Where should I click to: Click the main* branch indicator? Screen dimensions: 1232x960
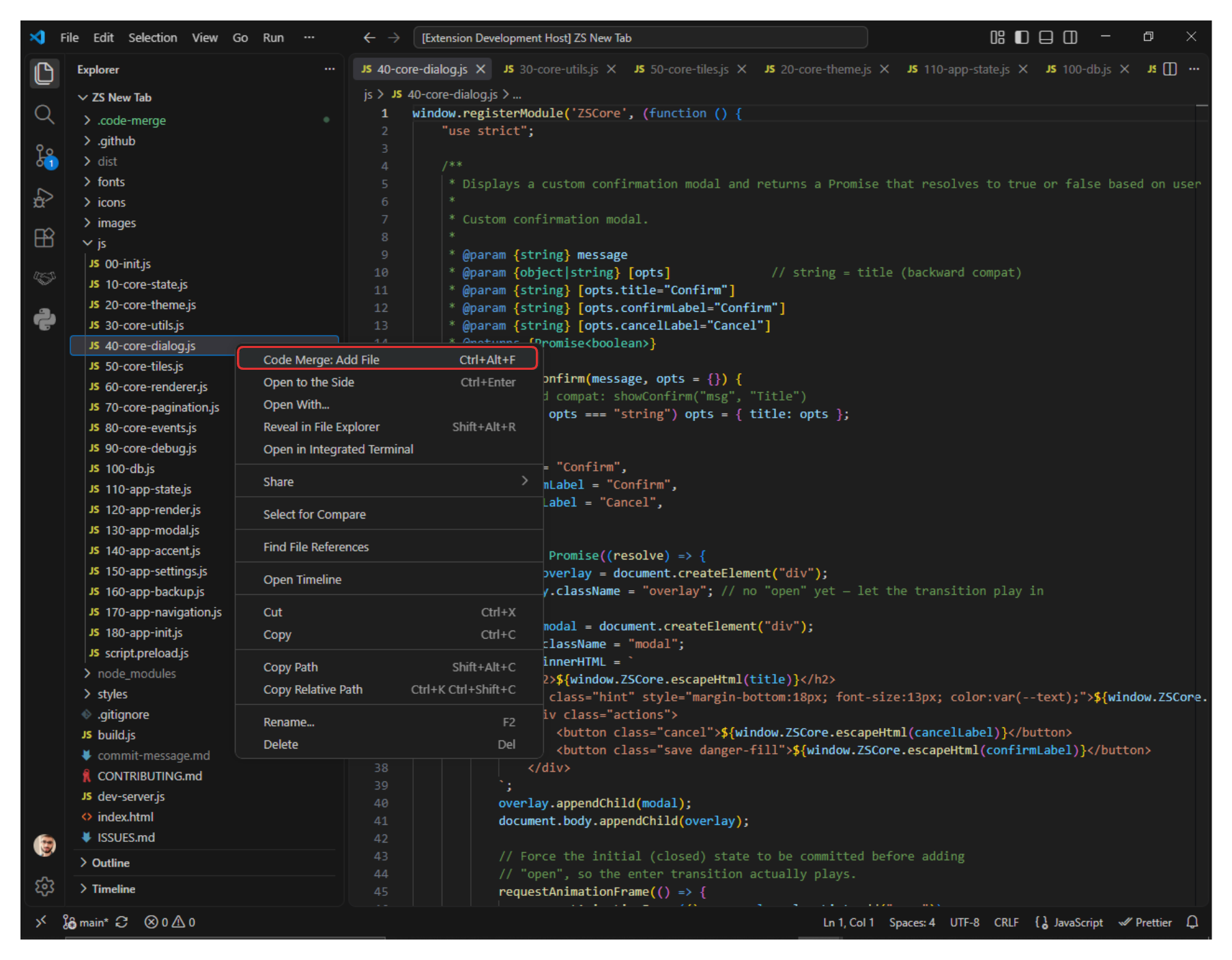click(x=86, y=922)
